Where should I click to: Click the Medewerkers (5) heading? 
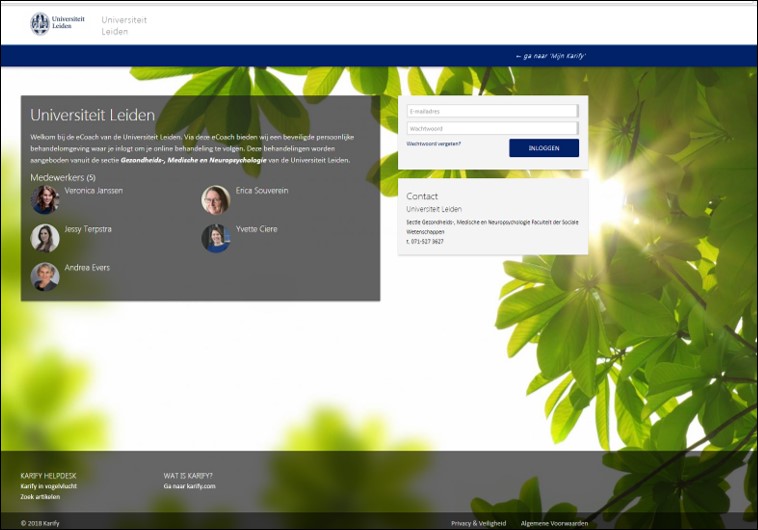(63, 177)
